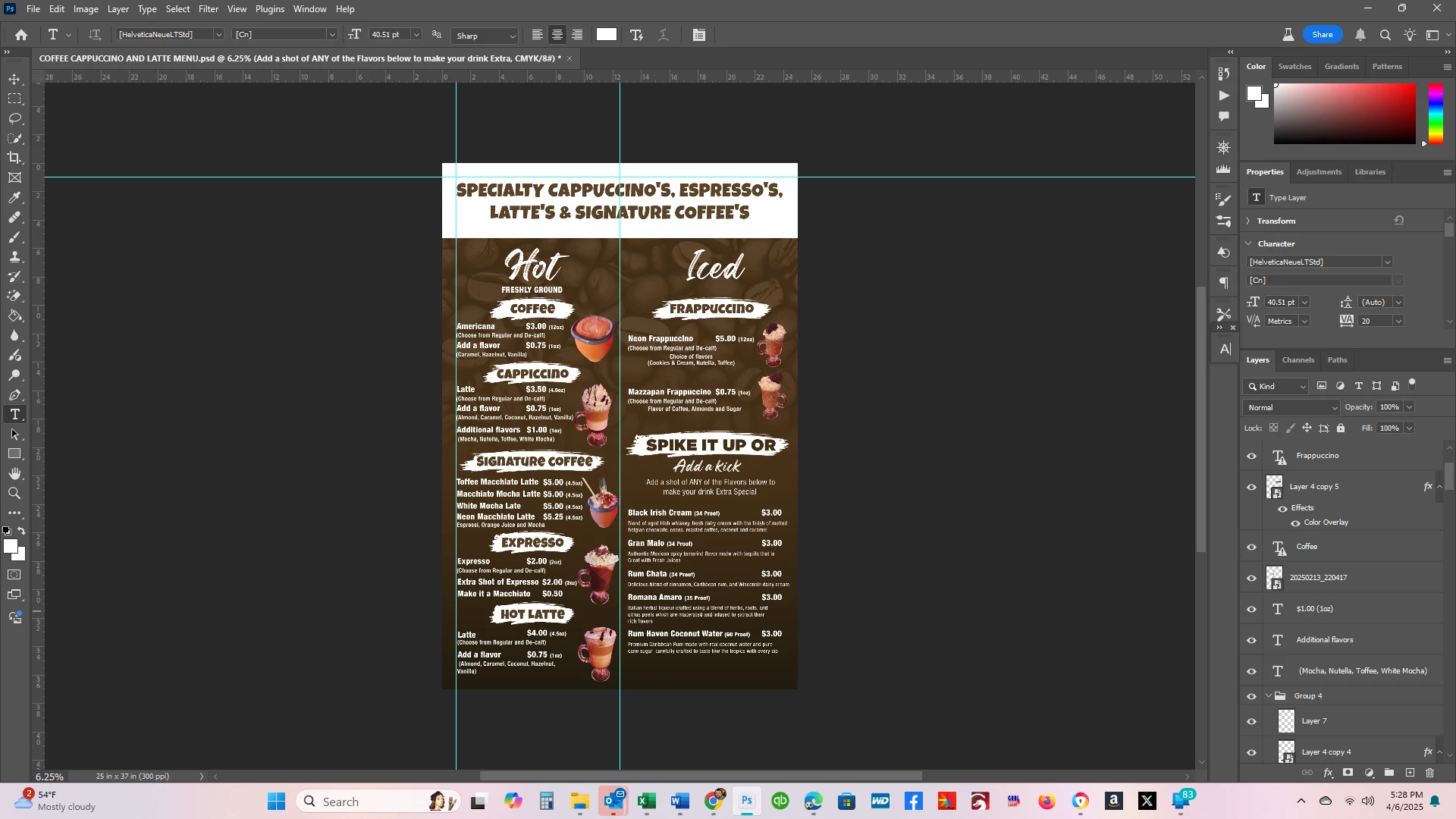Toggle visibility of Group 4
Image resolution: width=1456 pixels, height=819 pixels.
click(1252, 696)
